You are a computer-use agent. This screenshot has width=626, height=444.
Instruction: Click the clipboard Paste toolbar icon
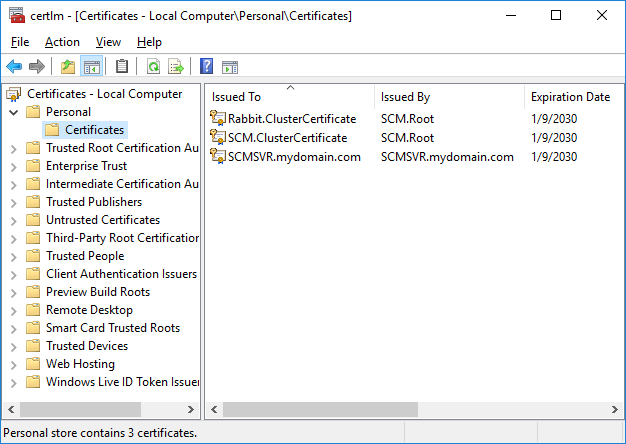(x=122, y=67)
